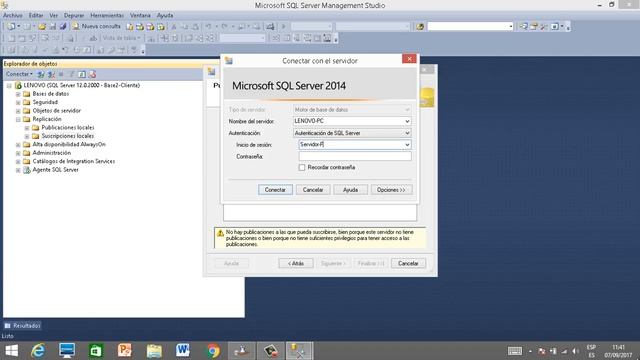Viewport: 640px width, 360px height.
Task: Click the Open File folder icon in toolbar
Action: (42, 27)
